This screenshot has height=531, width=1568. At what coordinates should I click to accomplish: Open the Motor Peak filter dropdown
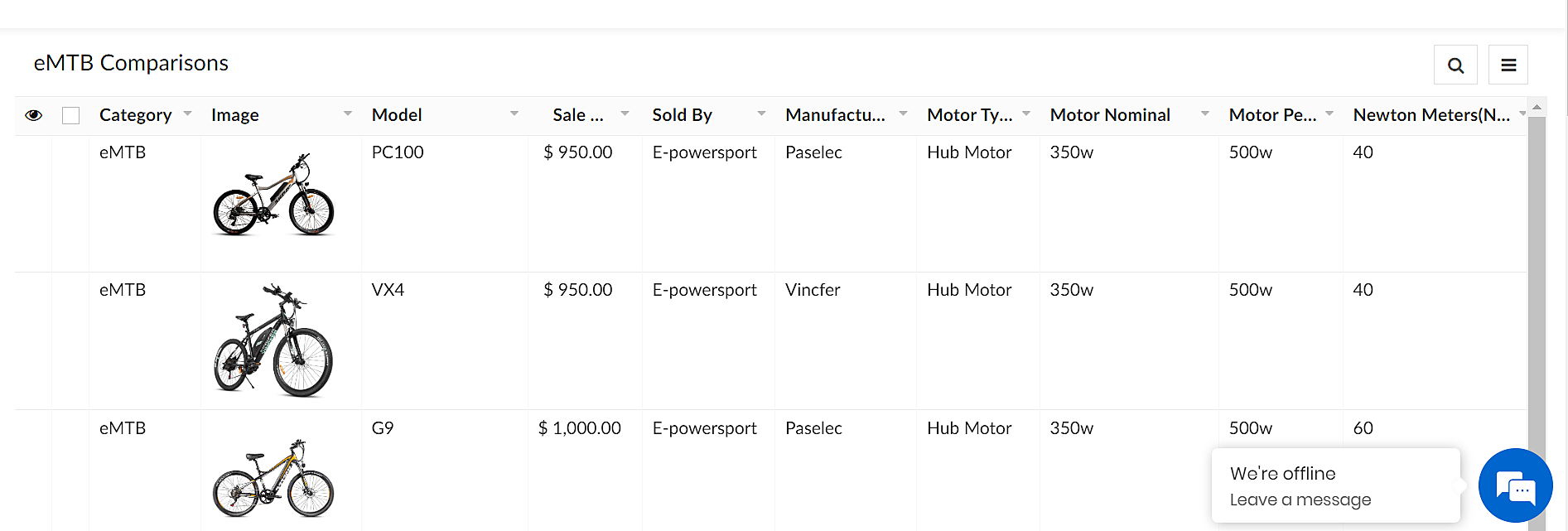coord(1329,113)
